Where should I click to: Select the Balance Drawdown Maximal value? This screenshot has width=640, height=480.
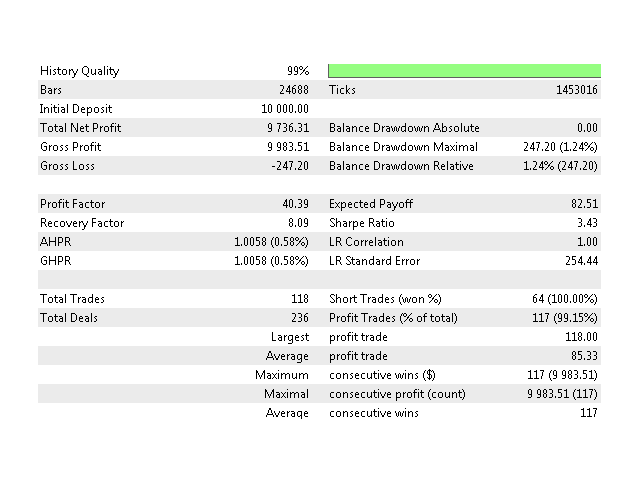click(x=560, y=147)
